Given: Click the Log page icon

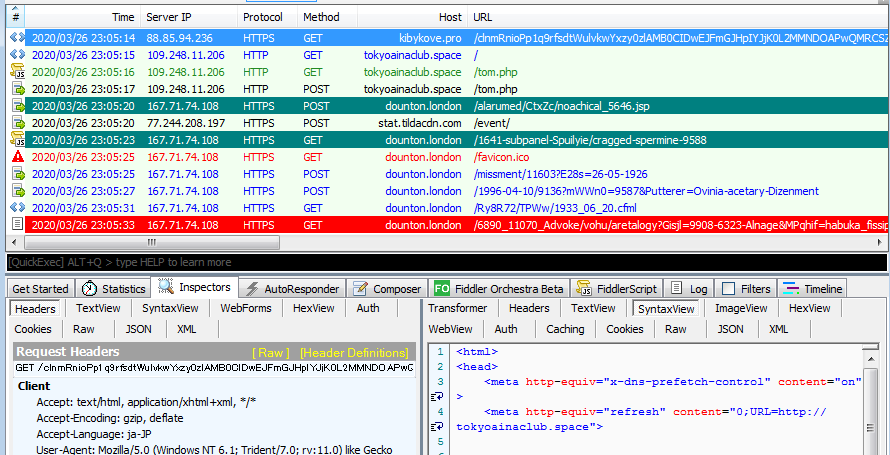Looking at the screenshot, I should [676, 288].
